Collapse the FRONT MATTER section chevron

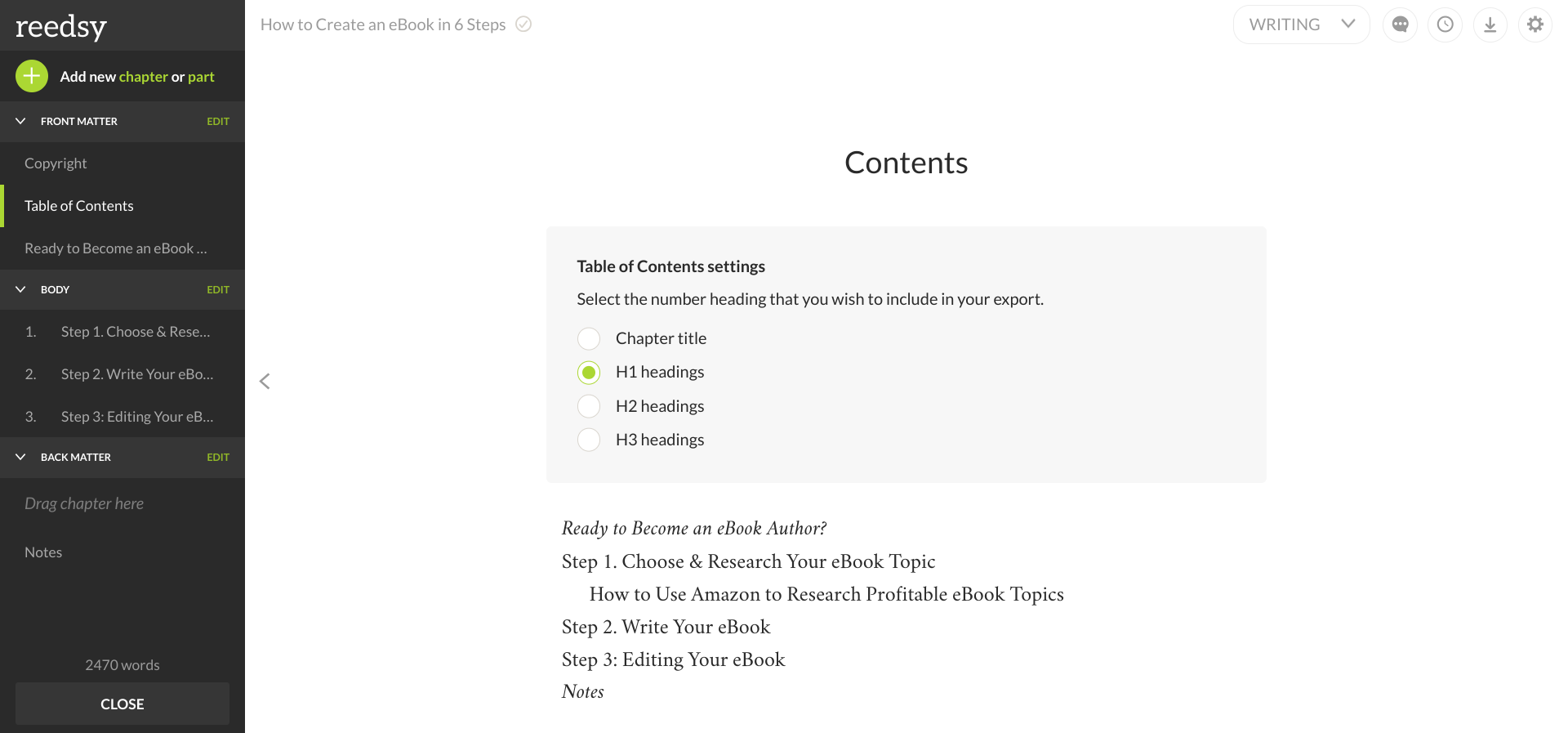pyautogui.click(x=20, y=121)
